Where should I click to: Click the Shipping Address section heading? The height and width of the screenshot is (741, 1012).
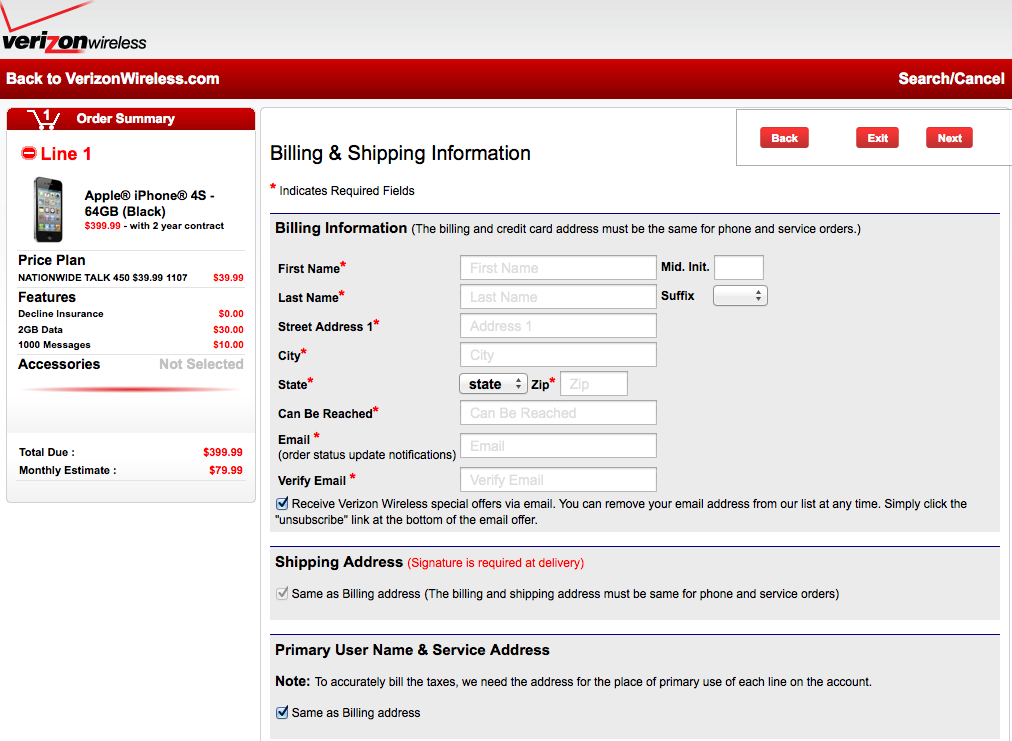tap(339, 562)
